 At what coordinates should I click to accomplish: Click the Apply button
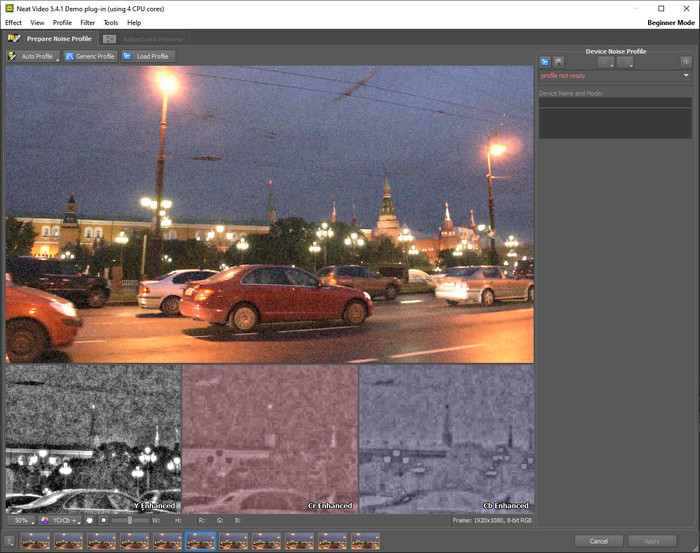[652, 541]
